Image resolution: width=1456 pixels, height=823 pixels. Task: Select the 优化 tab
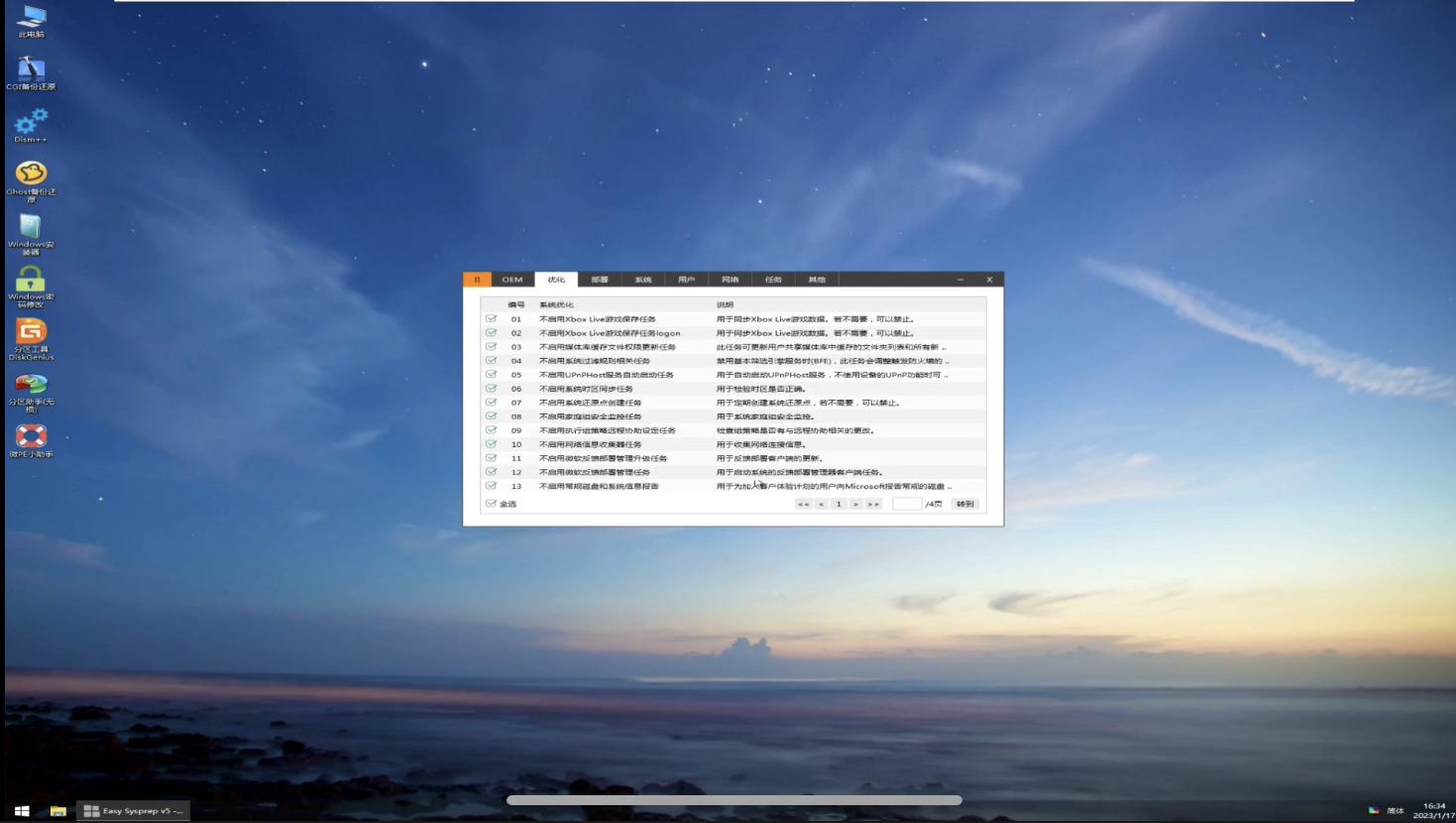(x=556, y=280)
